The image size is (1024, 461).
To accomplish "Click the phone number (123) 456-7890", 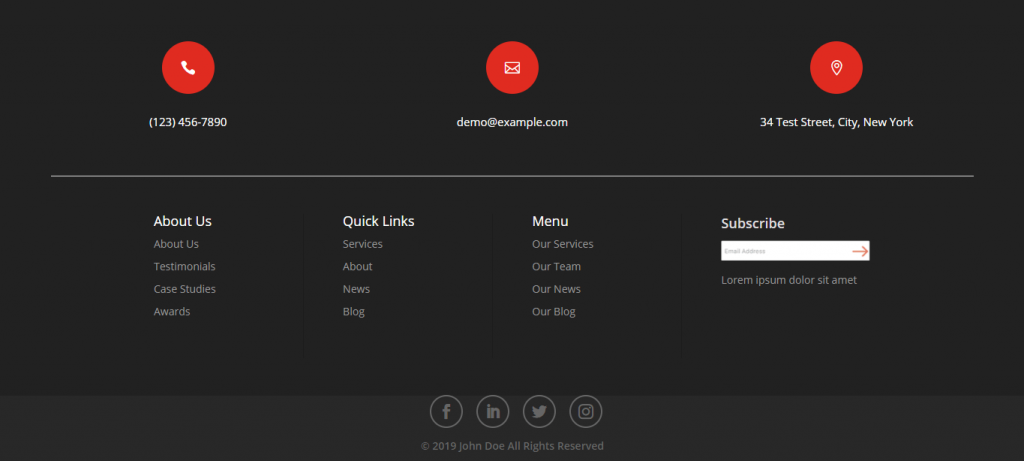I will click(188, 122).
